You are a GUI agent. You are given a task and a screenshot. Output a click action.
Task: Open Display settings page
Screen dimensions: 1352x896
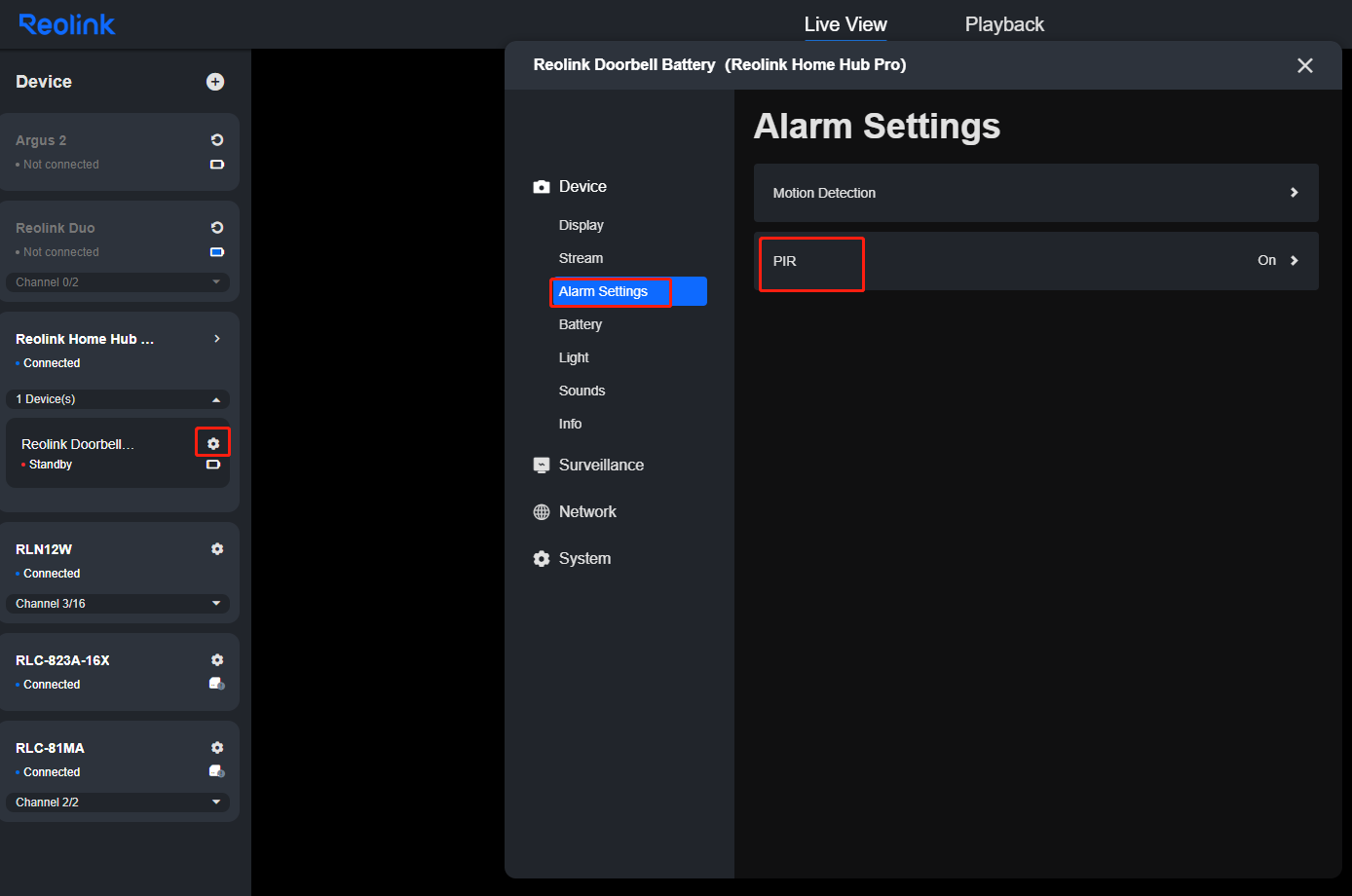(x=582, y=225)
